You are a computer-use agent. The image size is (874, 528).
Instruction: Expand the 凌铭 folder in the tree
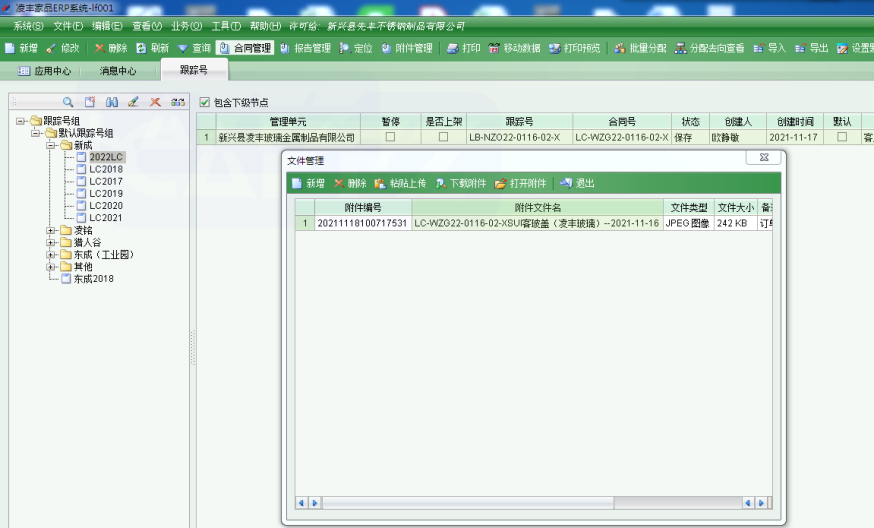click(51, 230)
